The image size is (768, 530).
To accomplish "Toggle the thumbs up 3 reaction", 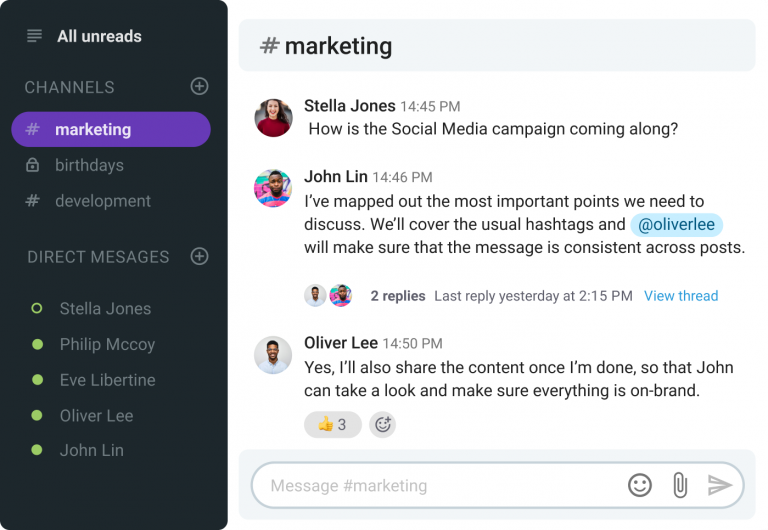I will [x=332, y=425].
